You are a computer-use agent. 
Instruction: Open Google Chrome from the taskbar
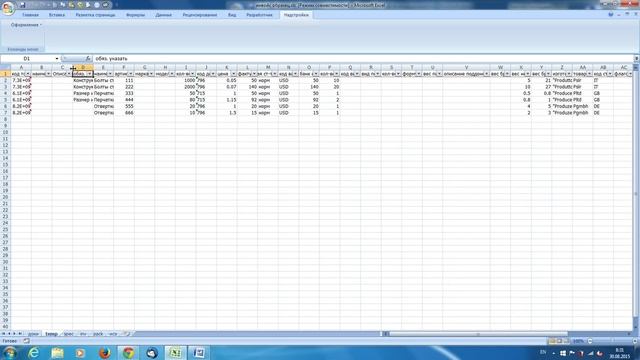[128, 353]
